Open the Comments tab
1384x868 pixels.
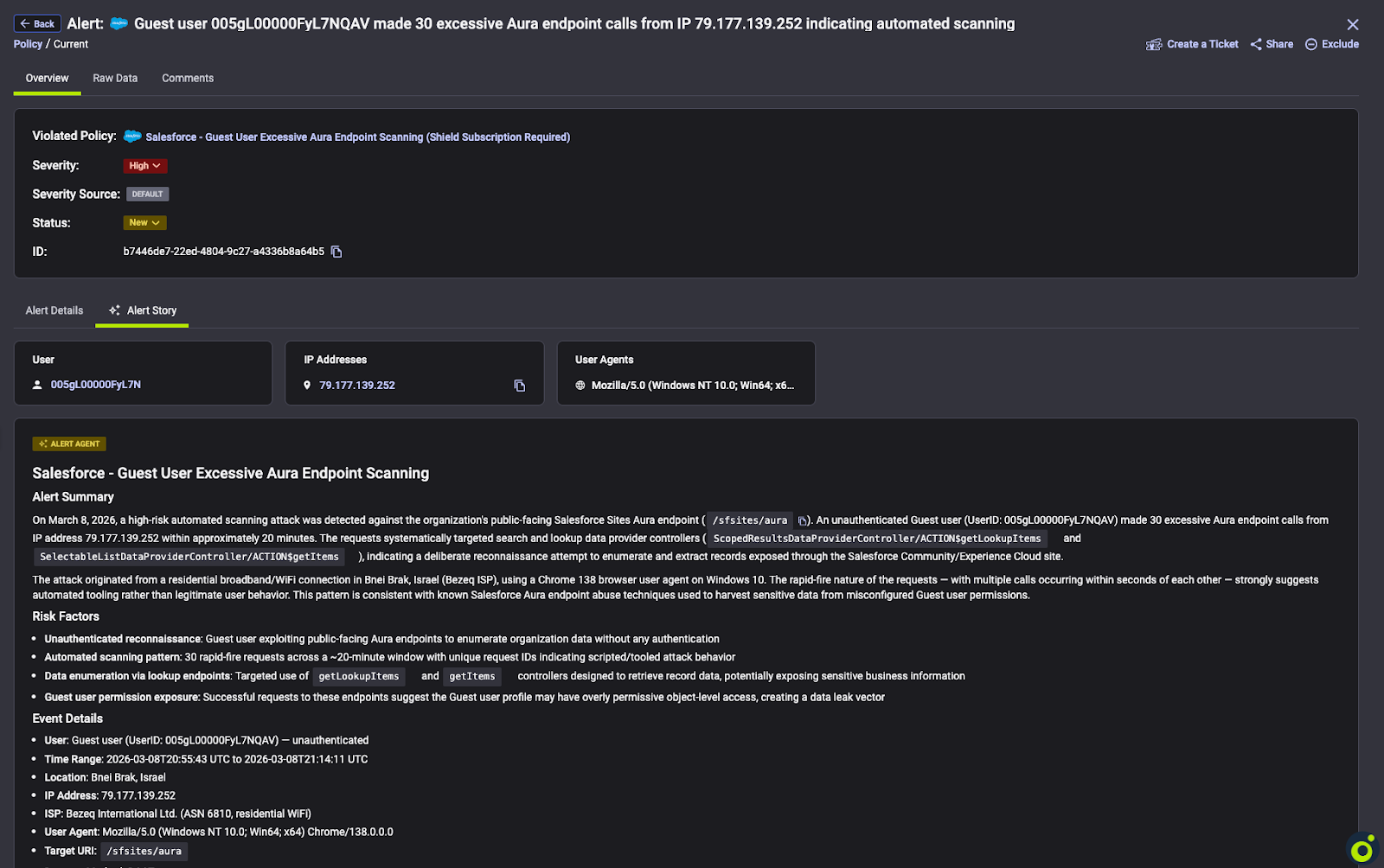point(188,78)
